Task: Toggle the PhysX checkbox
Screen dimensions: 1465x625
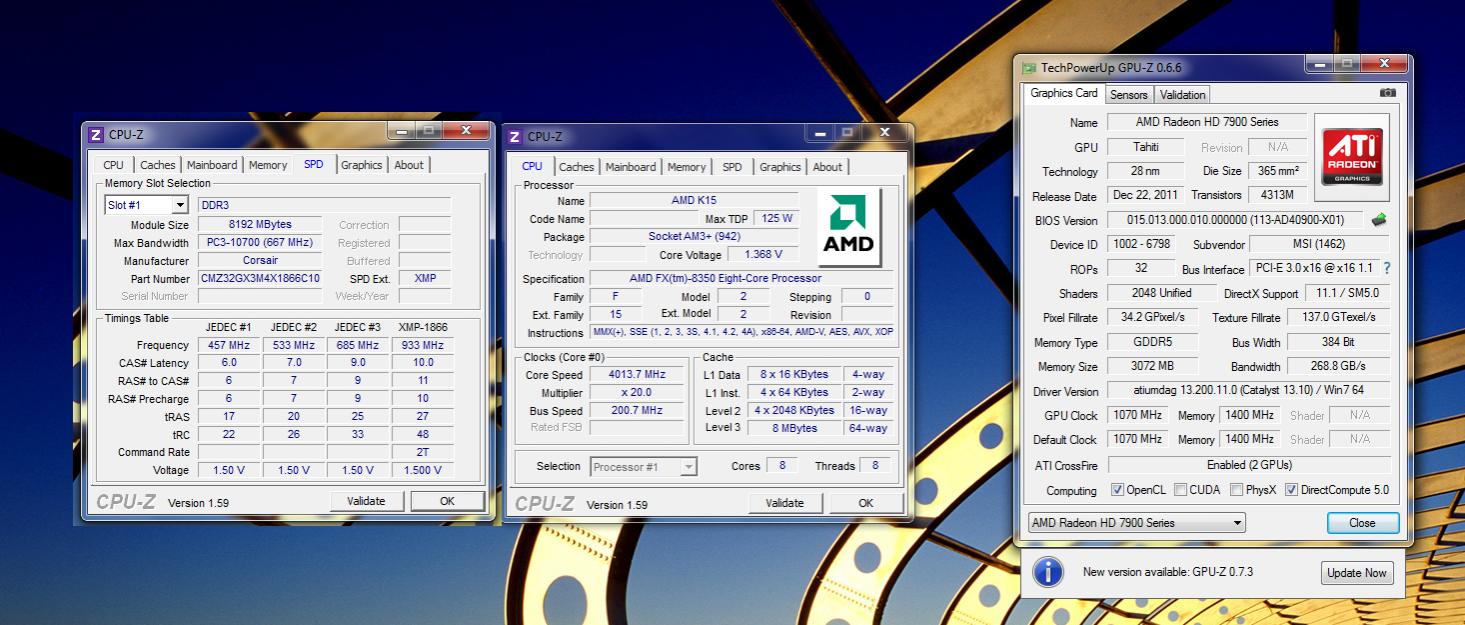Action: click(x=1237, y=490)
